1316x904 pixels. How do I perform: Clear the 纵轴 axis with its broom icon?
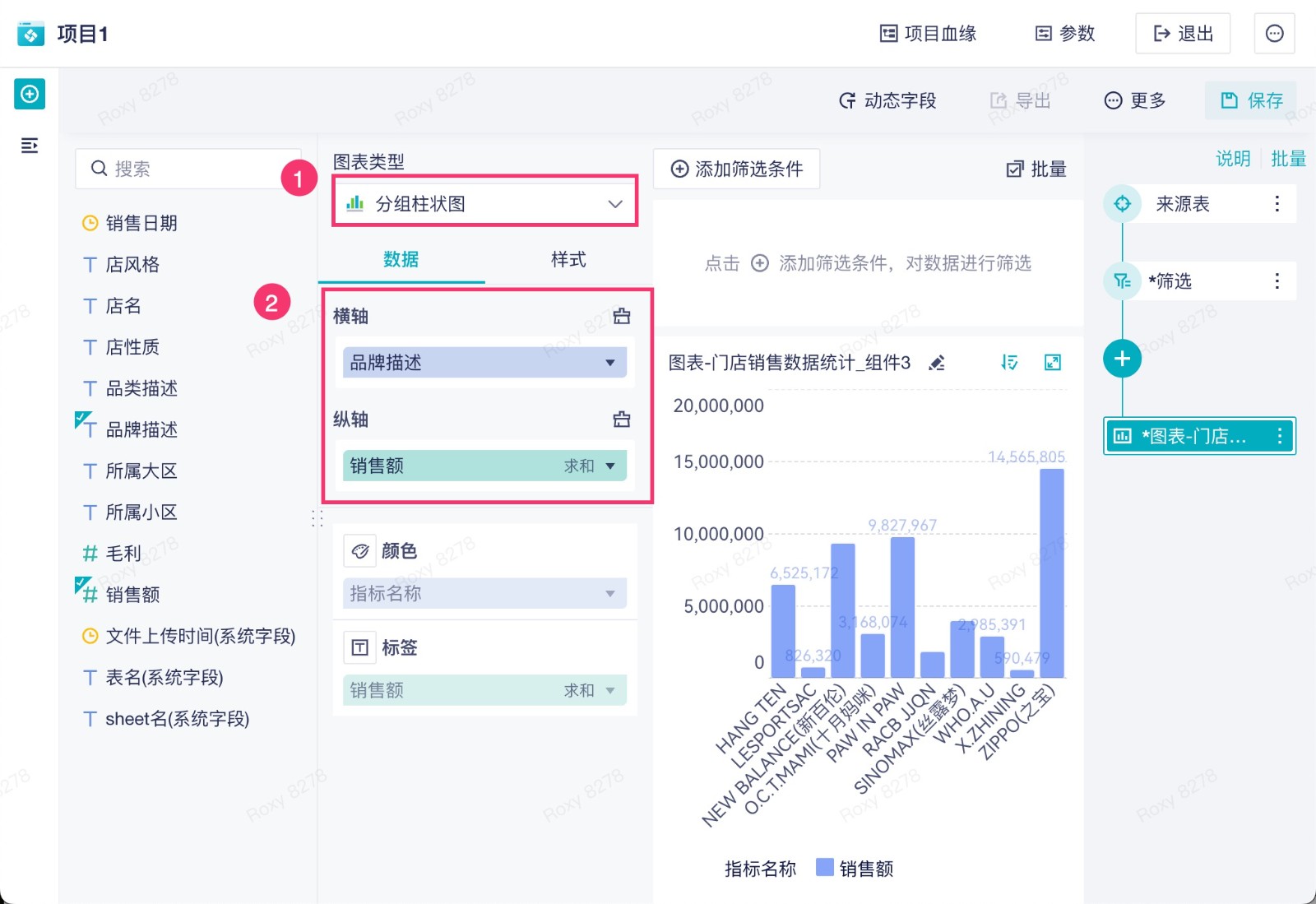pyautogui.click(x=622, y=420)
